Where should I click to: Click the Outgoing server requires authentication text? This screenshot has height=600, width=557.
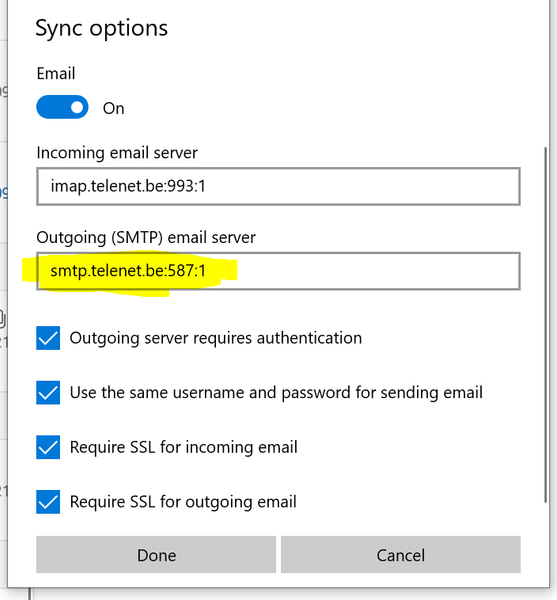pos(216,338)
